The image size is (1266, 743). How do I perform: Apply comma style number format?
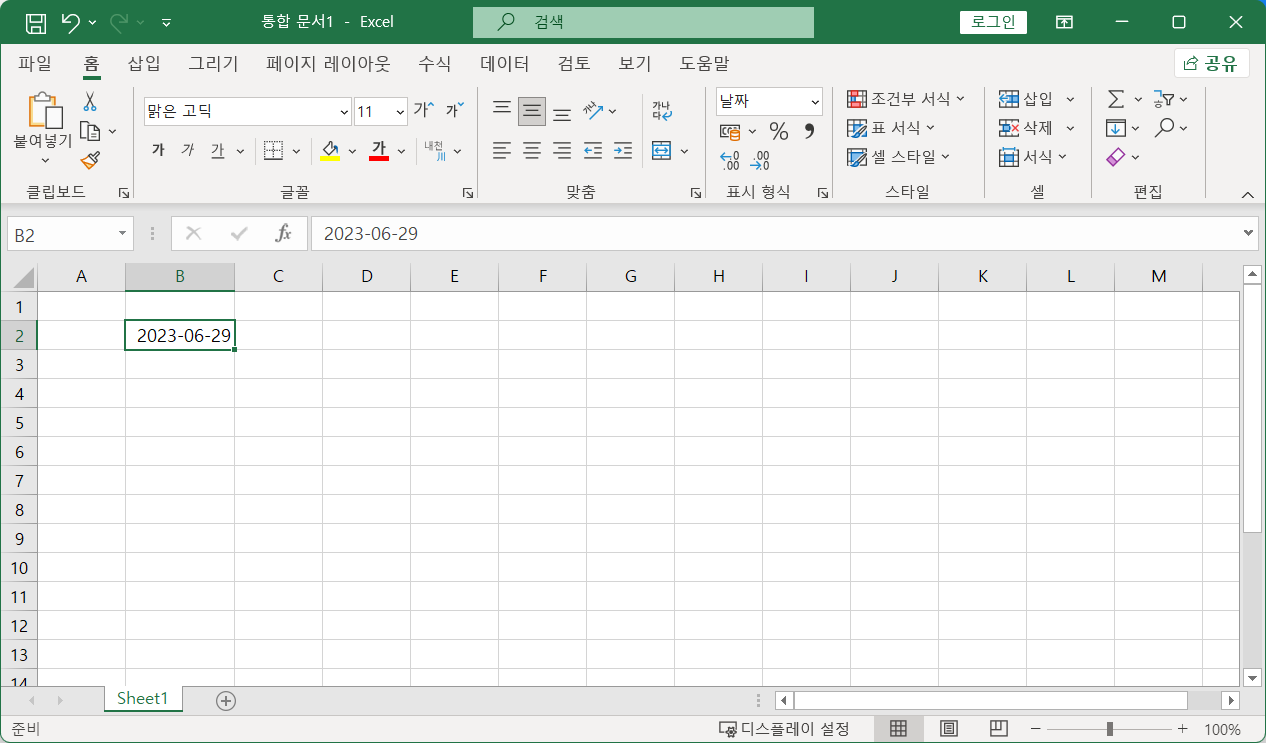click(809, 131)
